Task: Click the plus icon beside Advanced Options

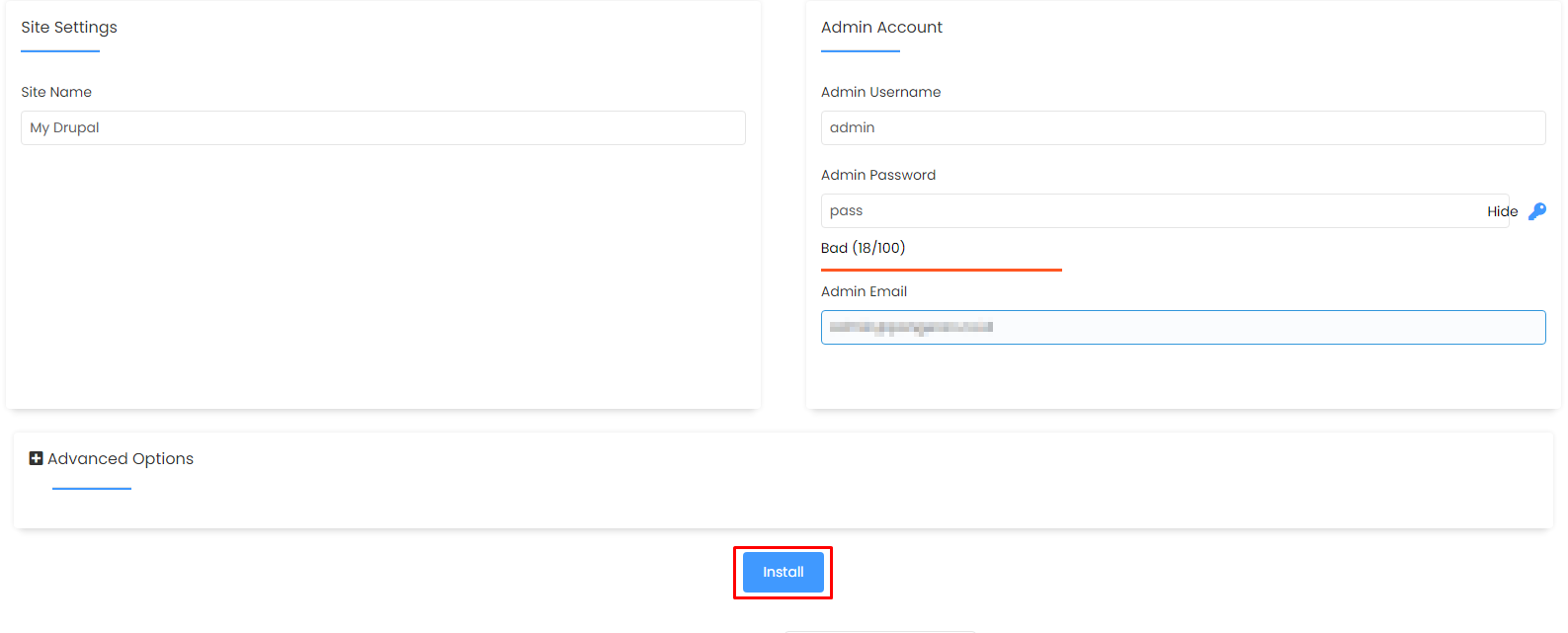Action: point(37,458)
